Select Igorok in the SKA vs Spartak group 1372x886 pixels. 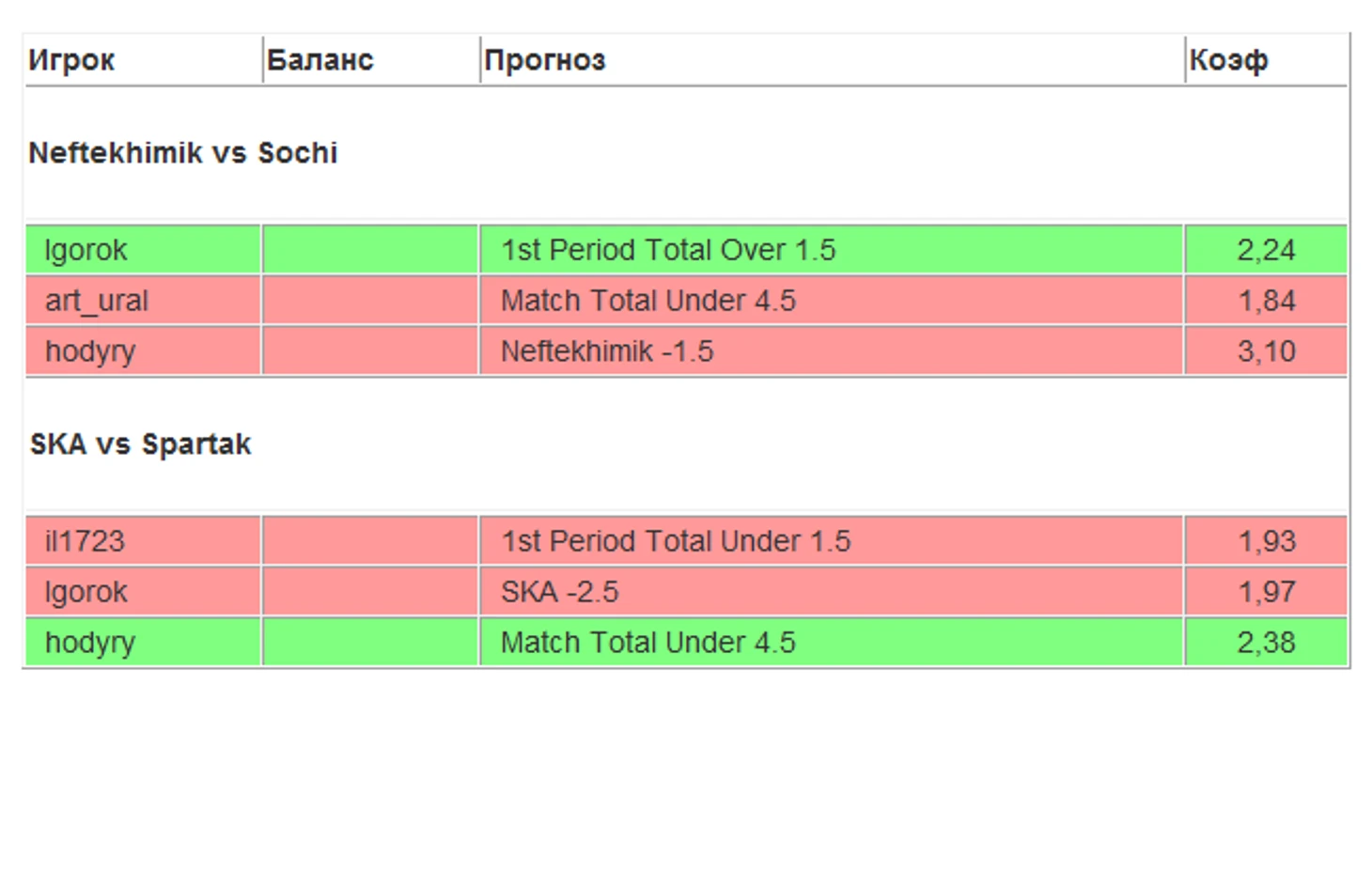tap(86, 592)
